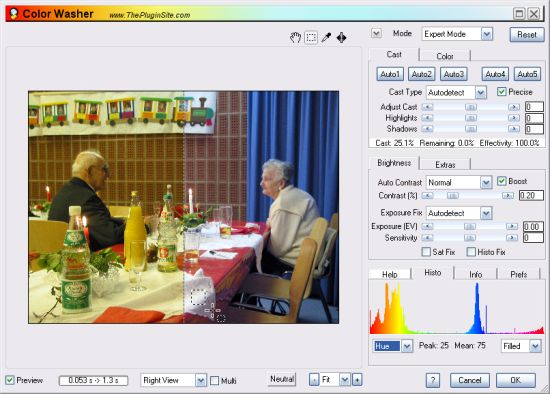Switch to the Info tab
This screenshot has width=550, height=394.
point(475,274)
